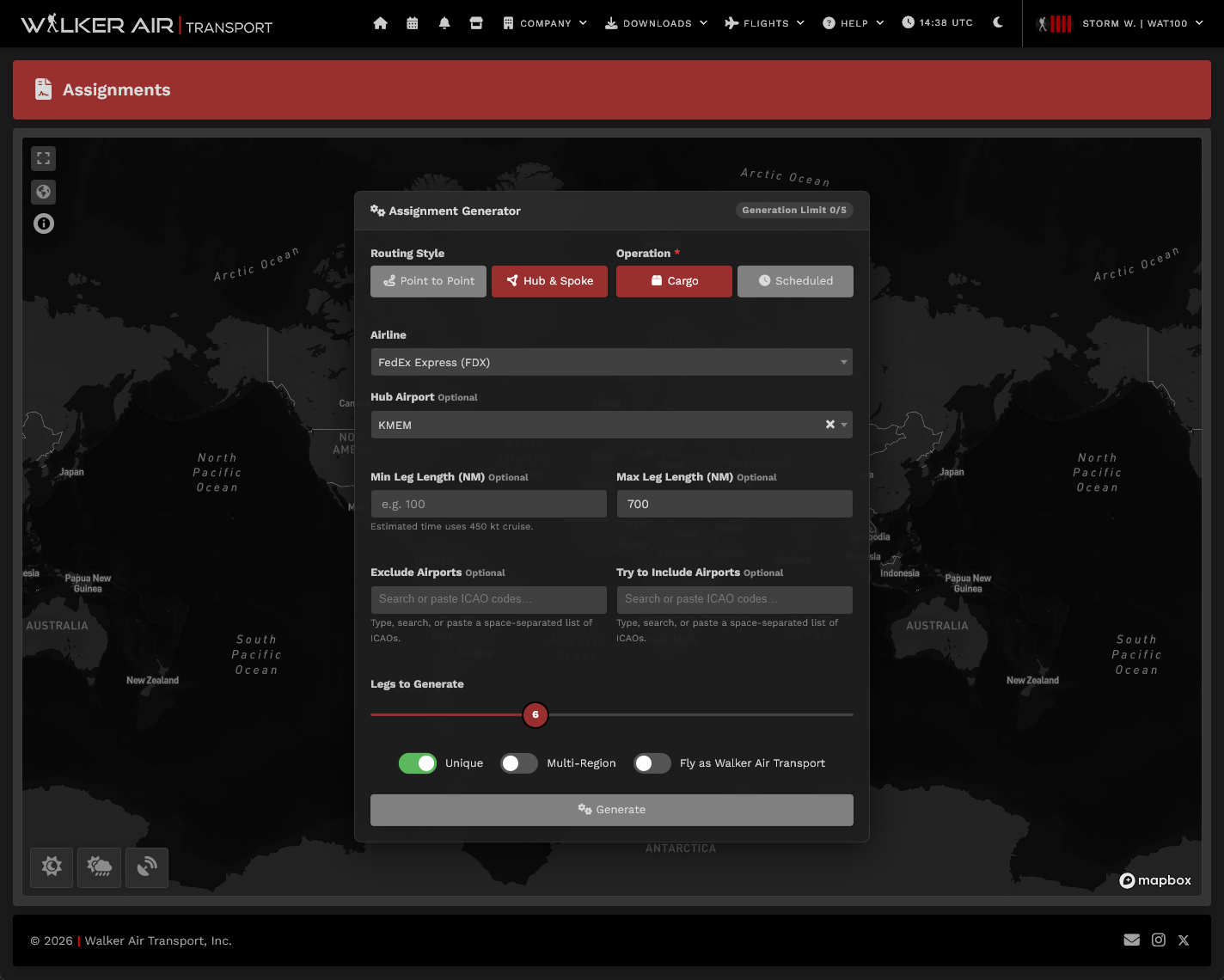Enable Fly as Walker Air Transport switch
1224x980 pixels.
(x=652, y=763)
